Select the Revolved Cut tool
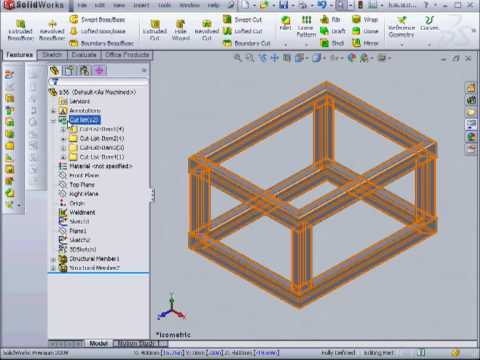This screenshot has width=480, height=360. point(207,30)
